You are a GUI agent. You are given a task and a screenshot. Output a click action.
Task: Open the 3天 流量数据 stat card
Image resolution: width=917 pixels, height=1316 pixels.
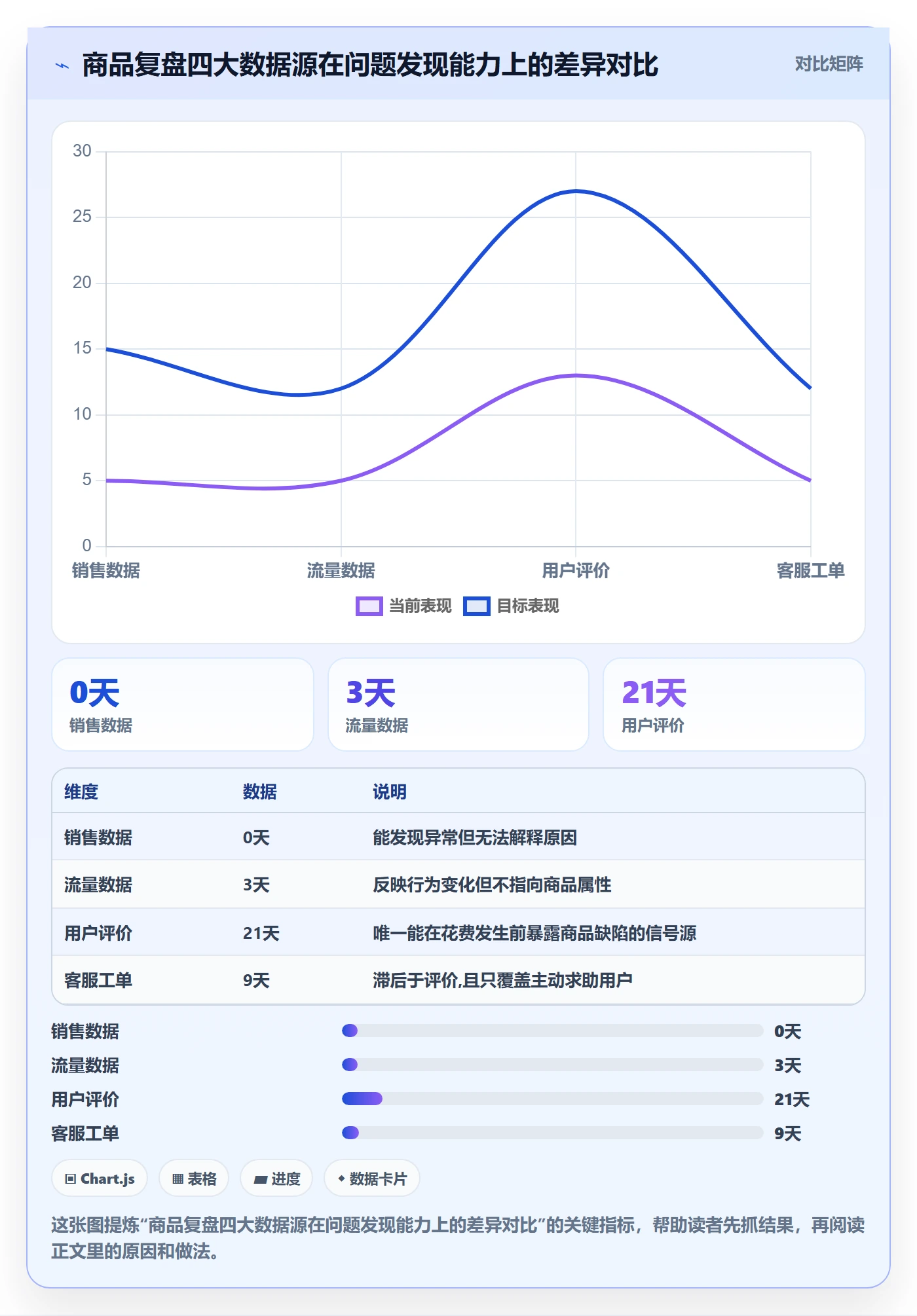click(458, 704)
